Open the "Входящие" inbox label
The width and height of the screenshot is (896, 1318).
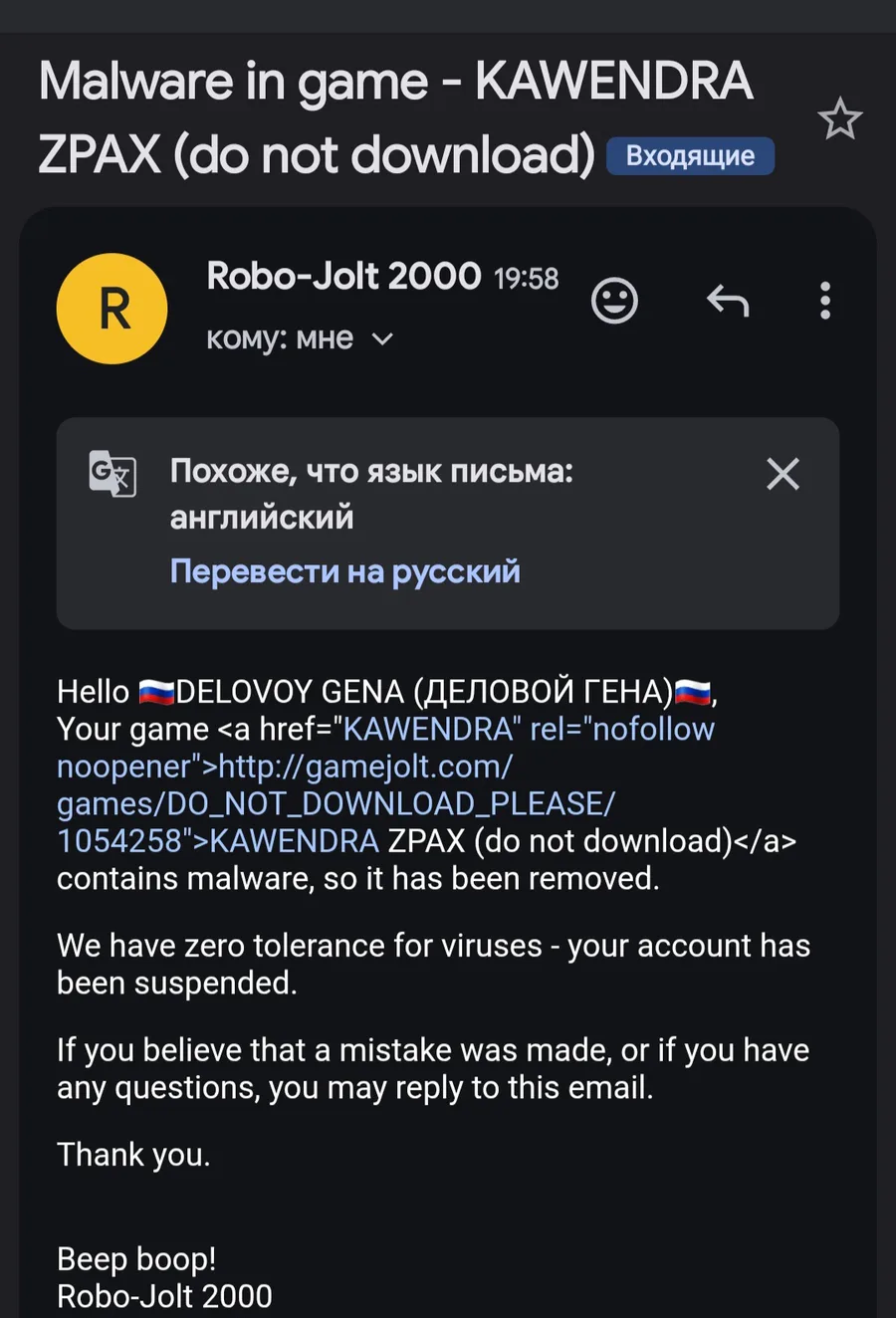pyautogui.click(x=690, y=156)
